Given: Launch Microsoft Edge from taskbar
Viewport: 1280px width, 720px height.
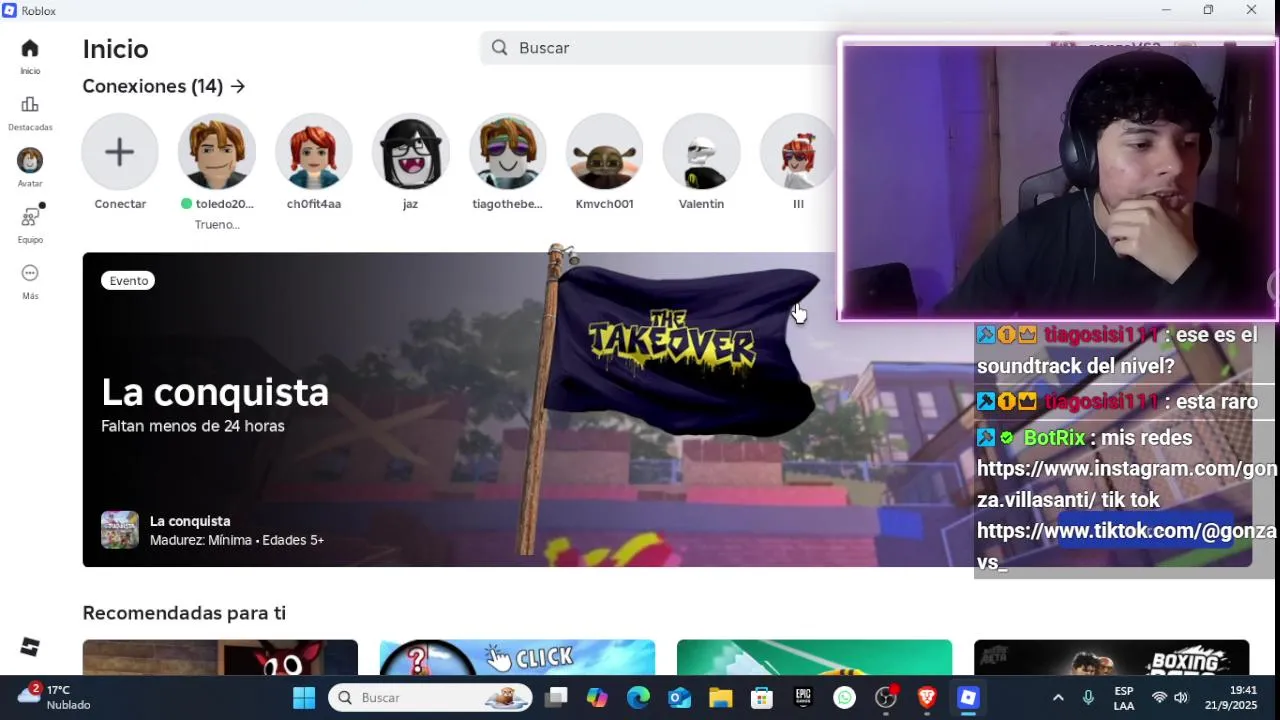Looking at the screenshot, I should tap(638, 698).
